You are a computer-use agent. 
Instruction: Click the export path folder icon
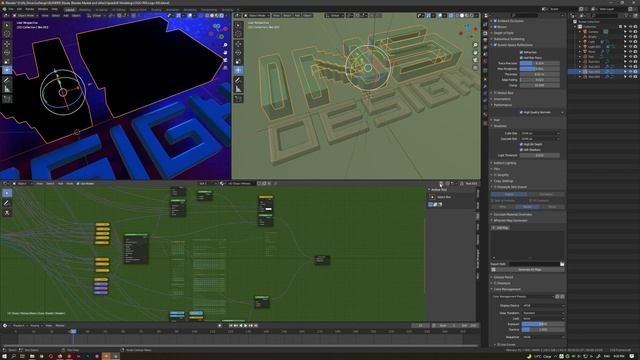click(x=562, y=264)
